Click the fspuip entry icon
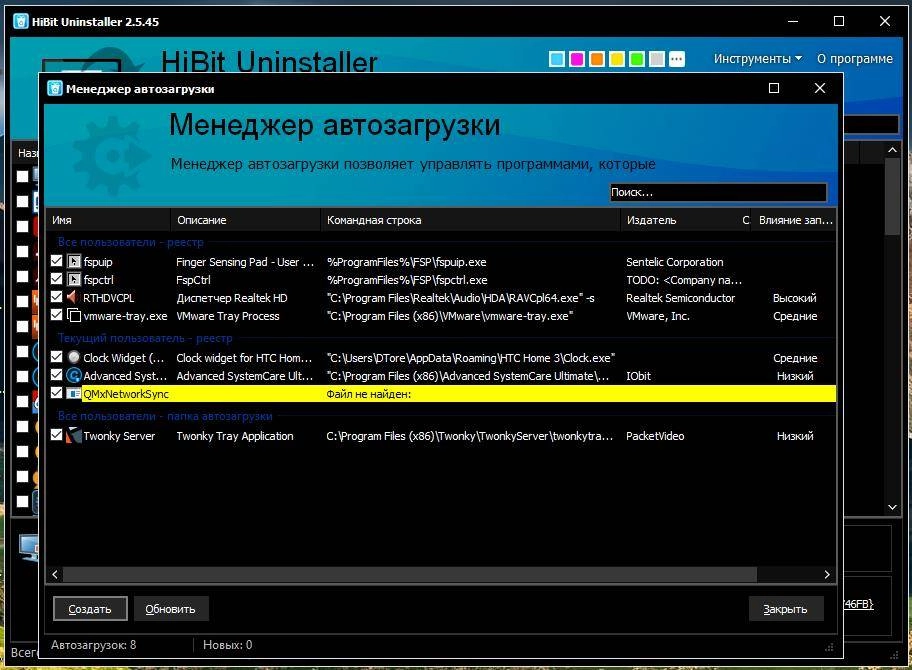 74,262
